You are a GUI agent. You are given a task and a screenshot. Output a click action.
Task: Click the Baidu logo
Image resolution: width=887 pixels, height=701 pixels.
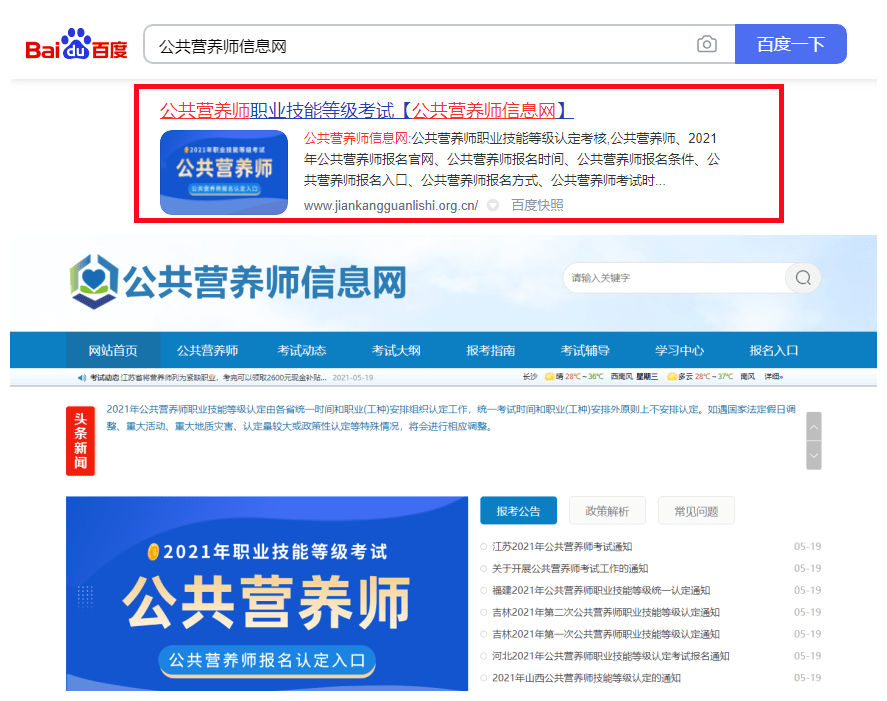click(x=76, y=45)
